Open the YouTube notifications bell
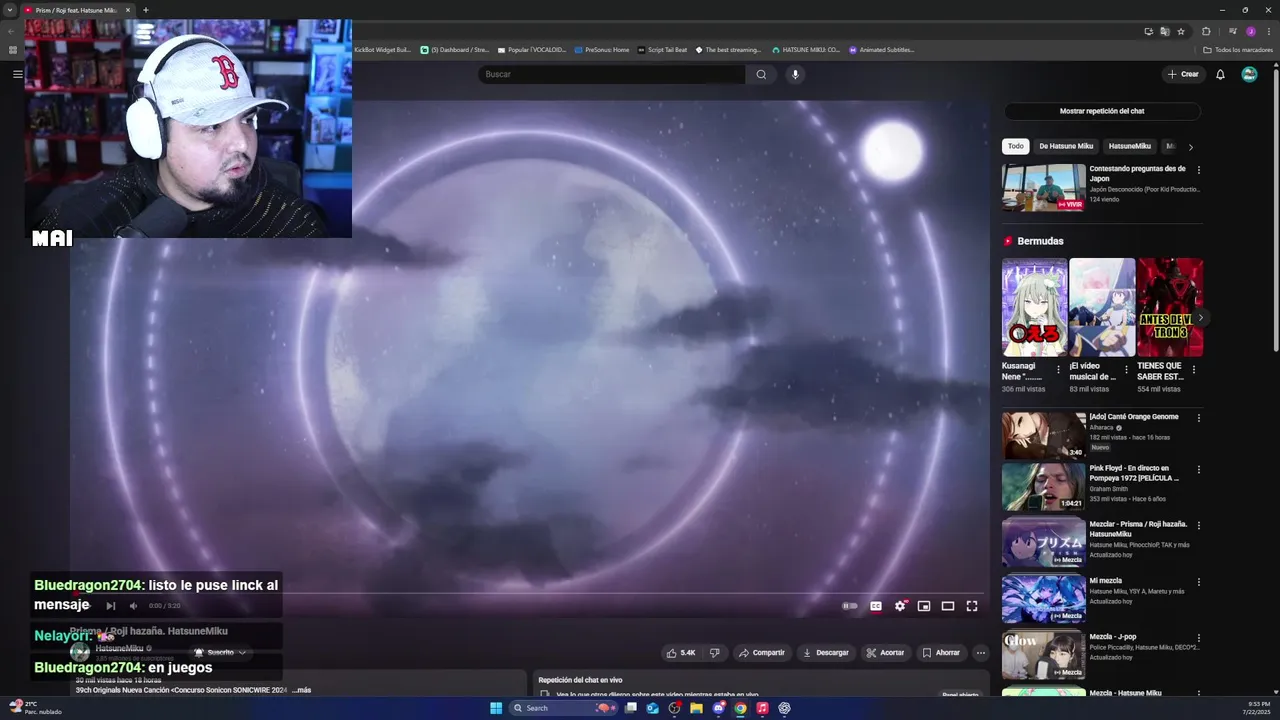The image size is (1280, 720). 1220,74
